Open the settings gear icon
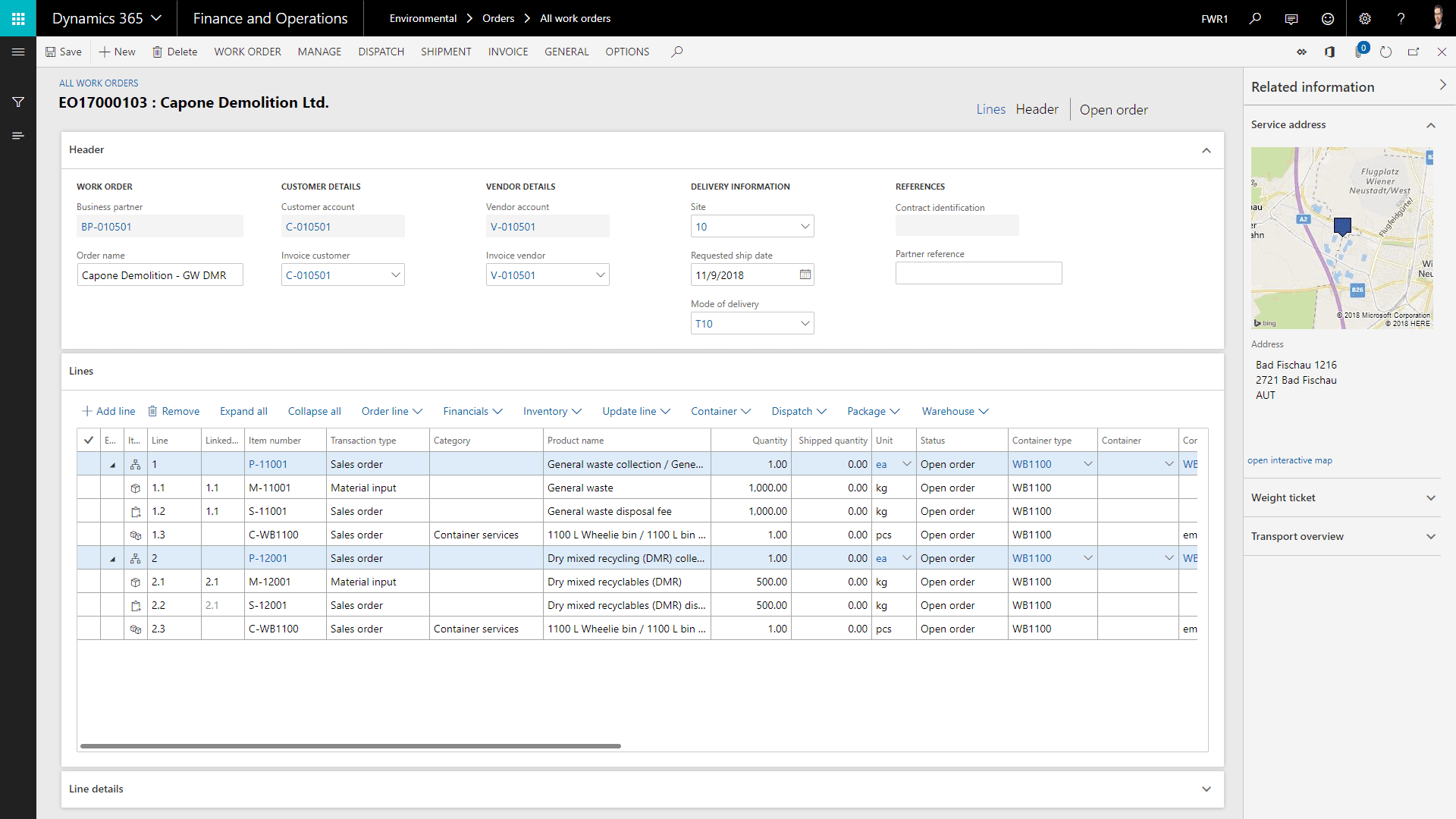 point(1364,18)
